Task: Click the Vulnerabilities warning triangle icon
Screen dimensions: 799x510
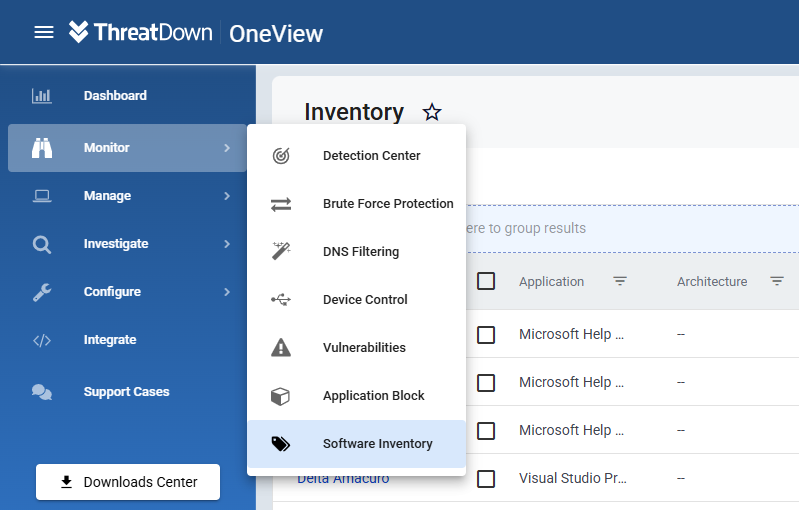Action: [281, 347]
